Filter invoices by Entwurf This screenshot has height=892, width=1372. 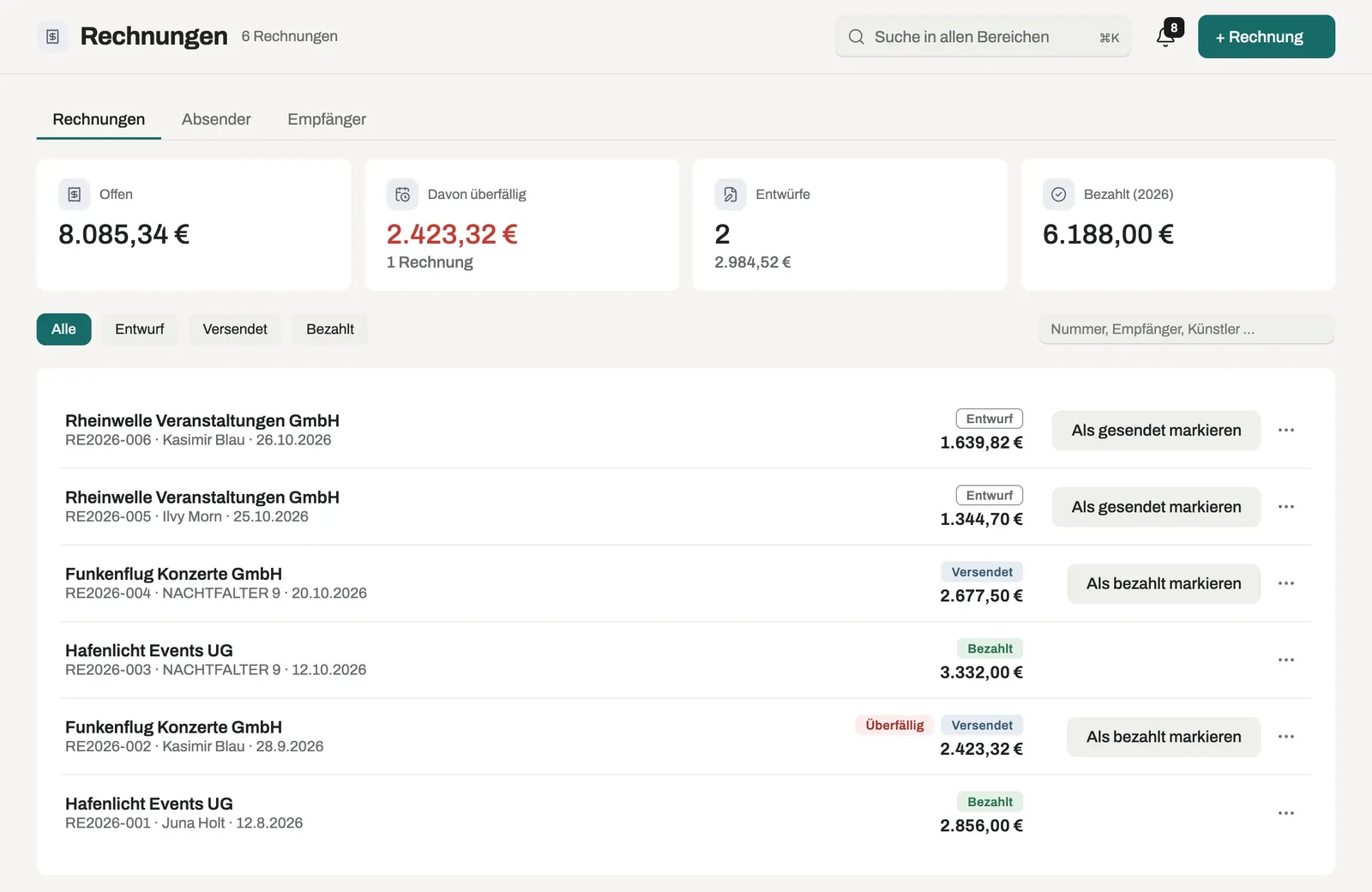[140, 329]
